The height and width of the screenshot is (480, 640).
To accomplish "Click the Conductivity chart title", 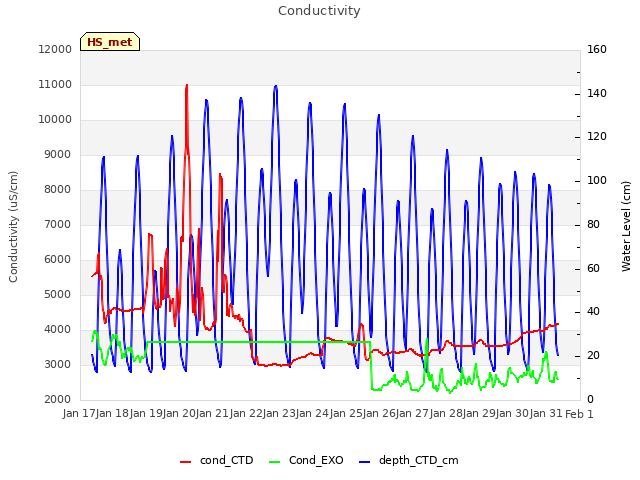I will (x=319, y=10).
